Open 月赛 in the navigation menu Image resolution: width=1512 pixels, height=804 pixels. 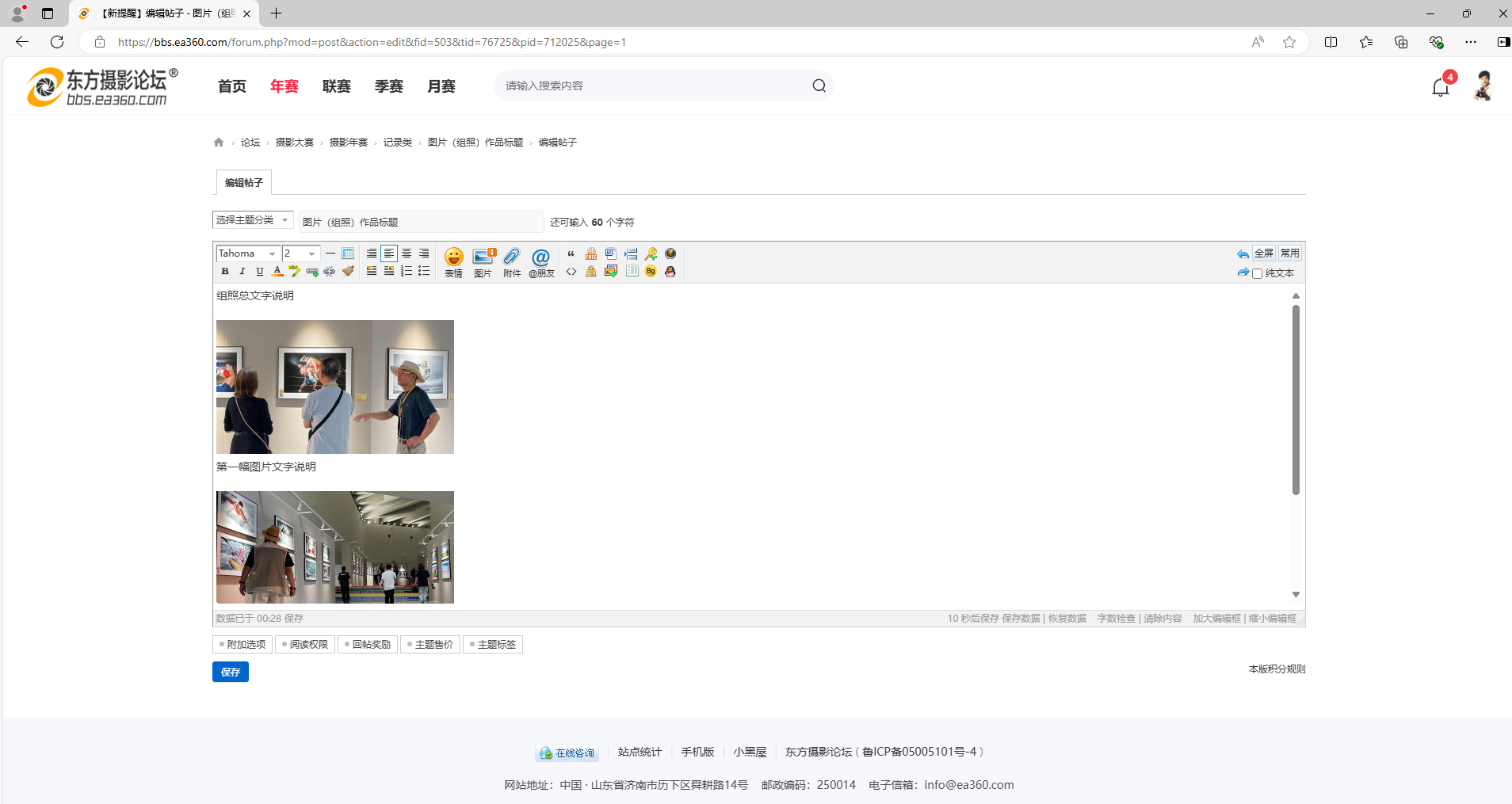click(x=441, y=86)
